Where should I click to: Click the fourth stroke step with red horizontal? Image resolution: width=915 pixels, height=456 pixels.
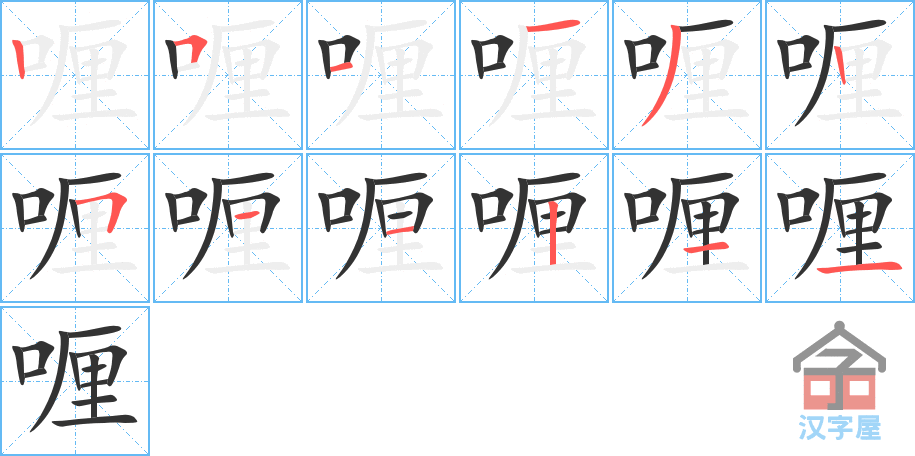[534, 75]
